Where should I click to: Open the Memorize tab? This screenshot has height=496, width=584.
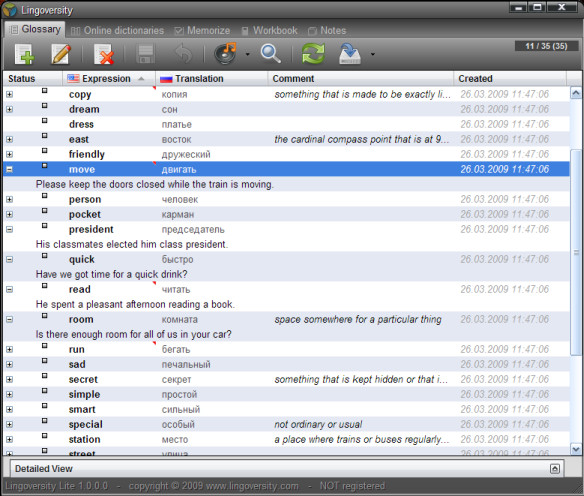(203, 31)
